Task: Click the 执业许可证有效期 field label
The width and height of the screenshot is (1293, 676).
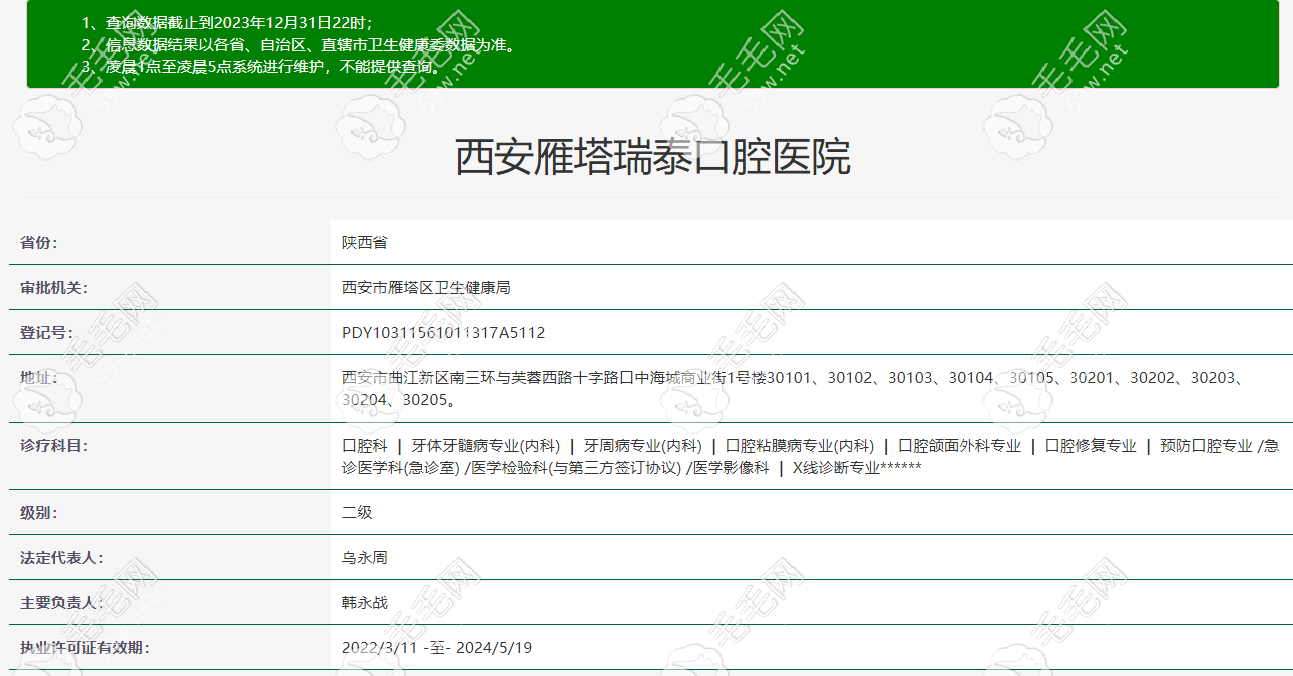Action: tap(84, 648)
